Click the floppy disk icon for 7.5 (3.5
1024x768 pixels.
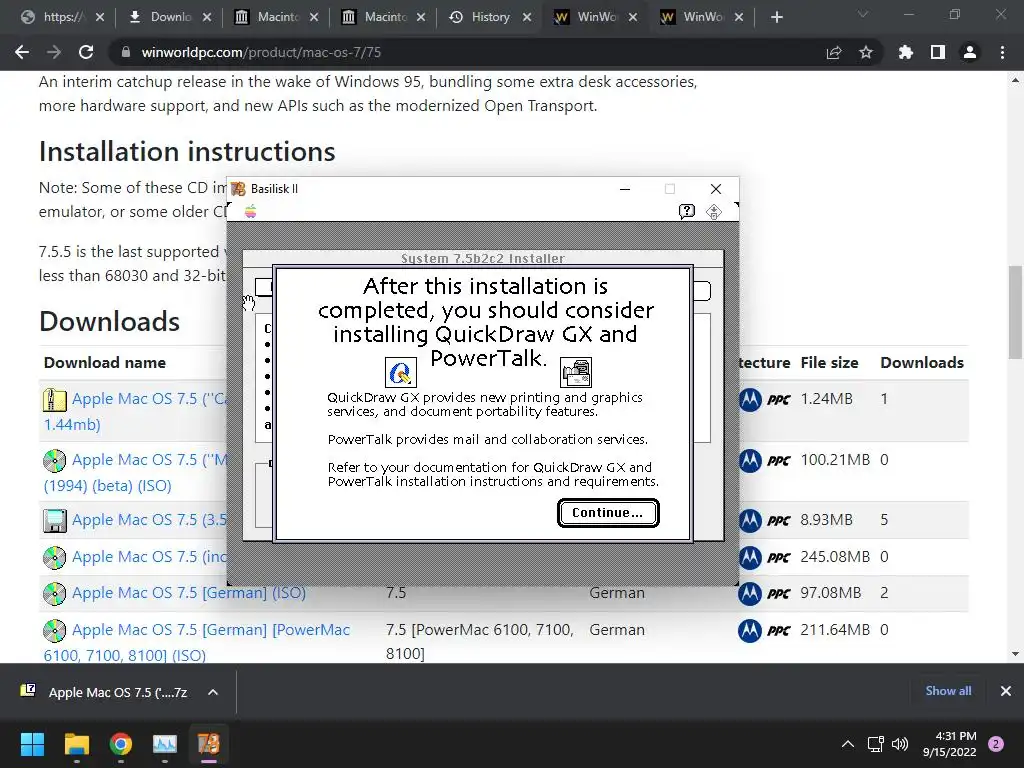coord(54,520)
